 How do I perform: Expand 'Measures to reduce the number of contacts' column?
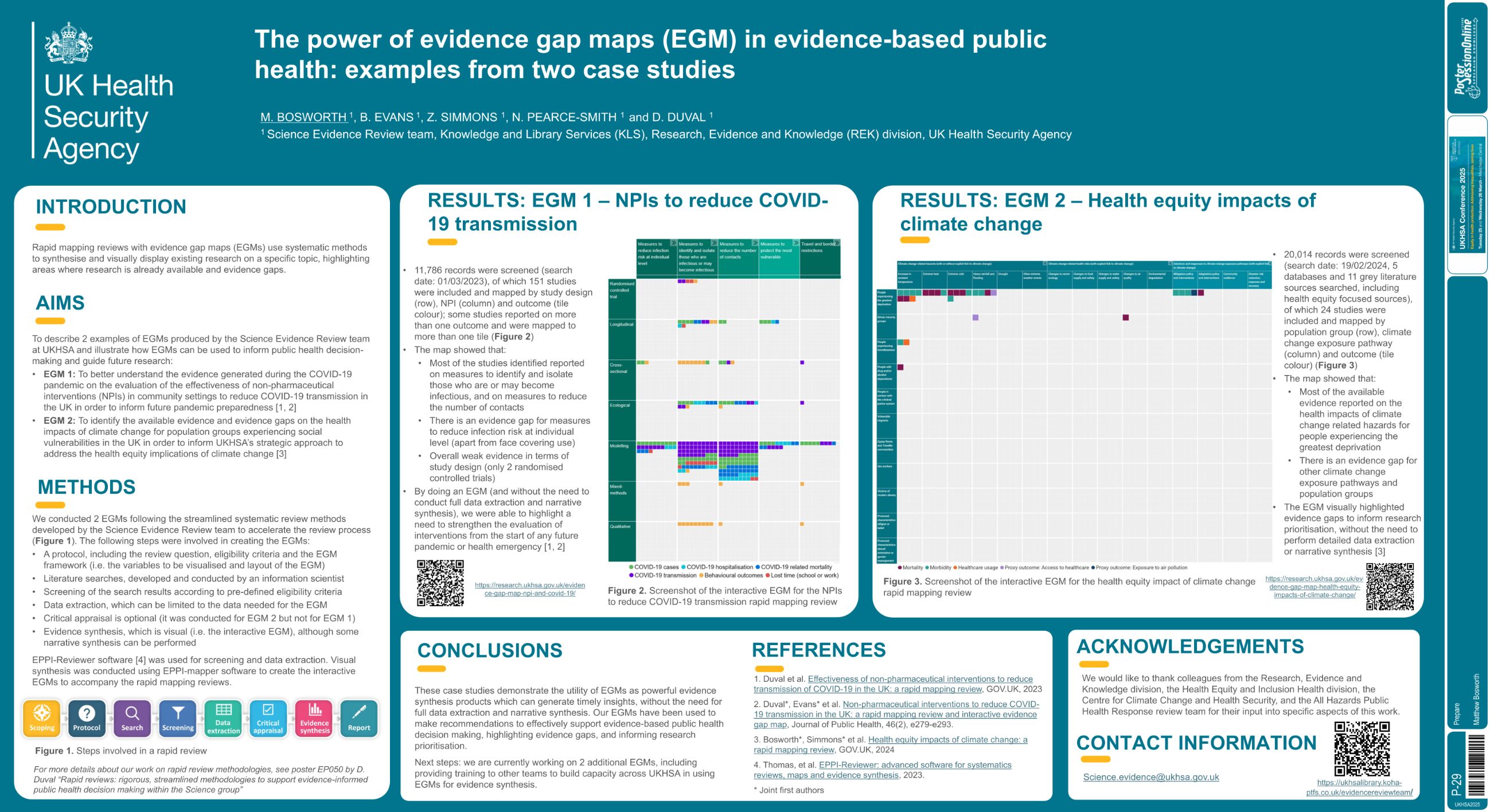[x=754, y=244]
